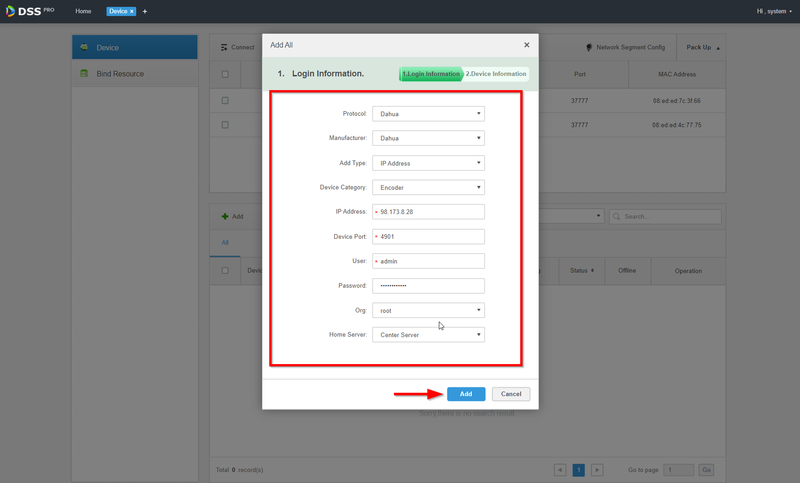Click the Device sidebar icon
800x483 pixels.
pos(84,47)
